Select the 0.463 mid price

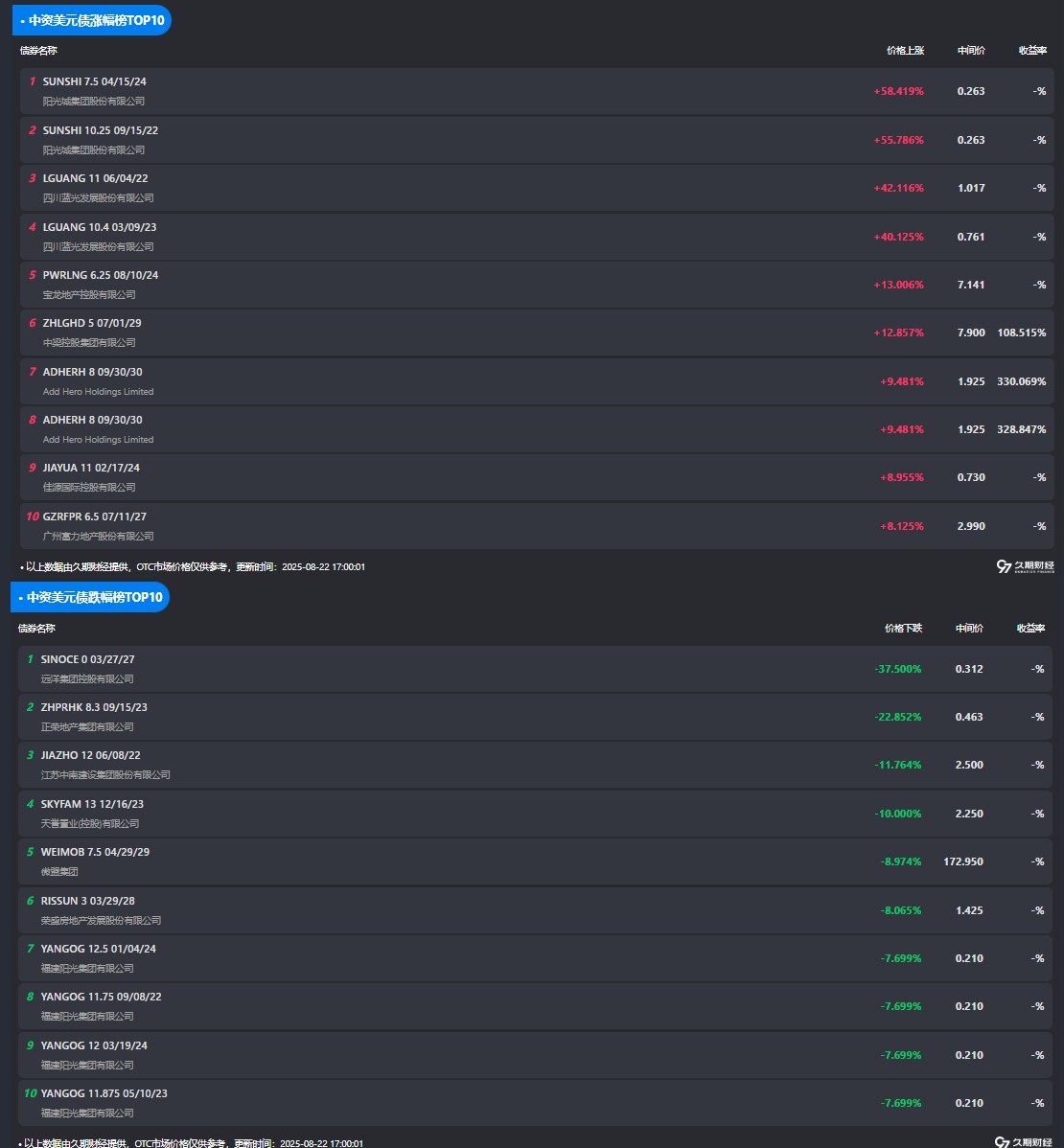click(969, 717)
